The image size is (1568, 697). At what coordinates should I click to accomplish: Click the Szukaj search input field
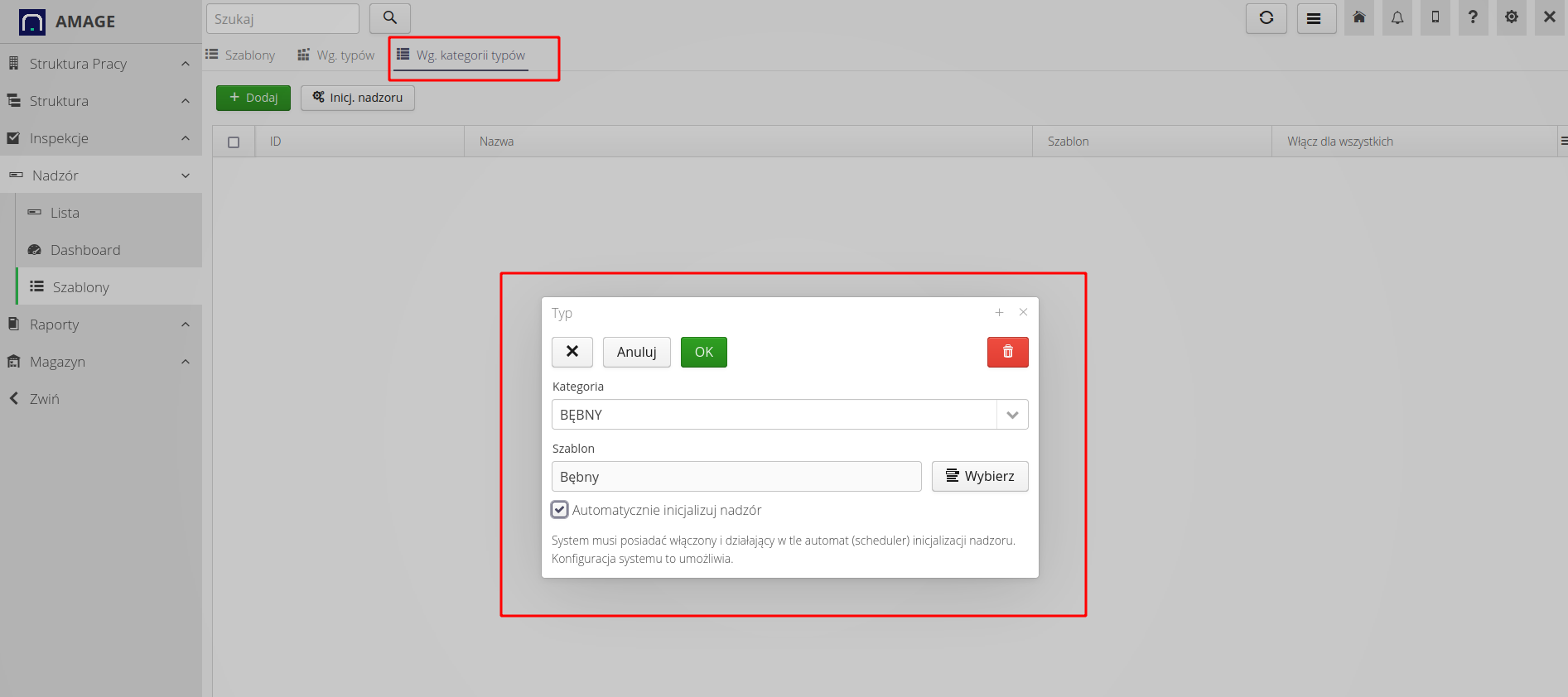point(282,19)
